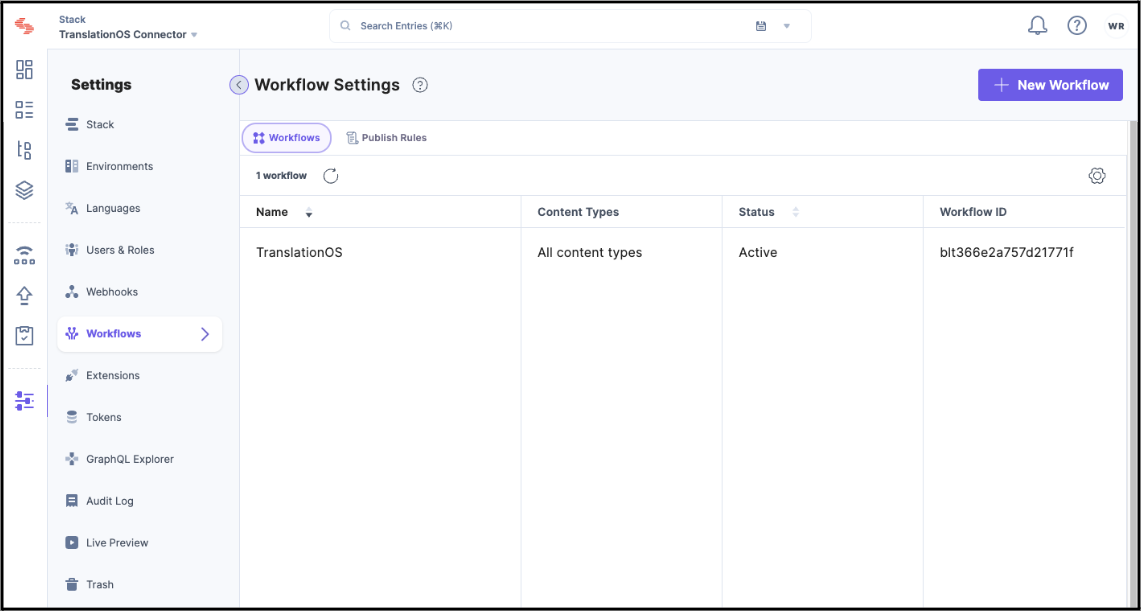
Task: Open the Content Models icon in left rail
Action: 24,151
